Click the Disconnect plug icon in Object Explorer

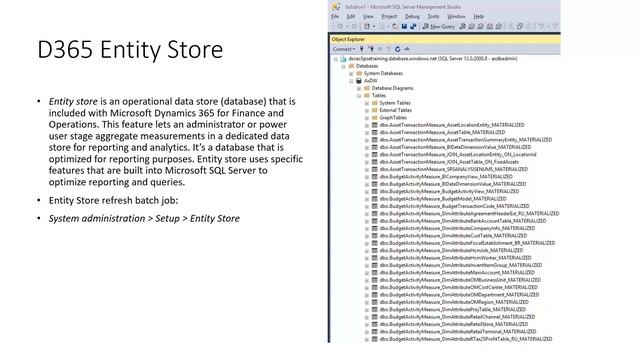coord(371,49)
